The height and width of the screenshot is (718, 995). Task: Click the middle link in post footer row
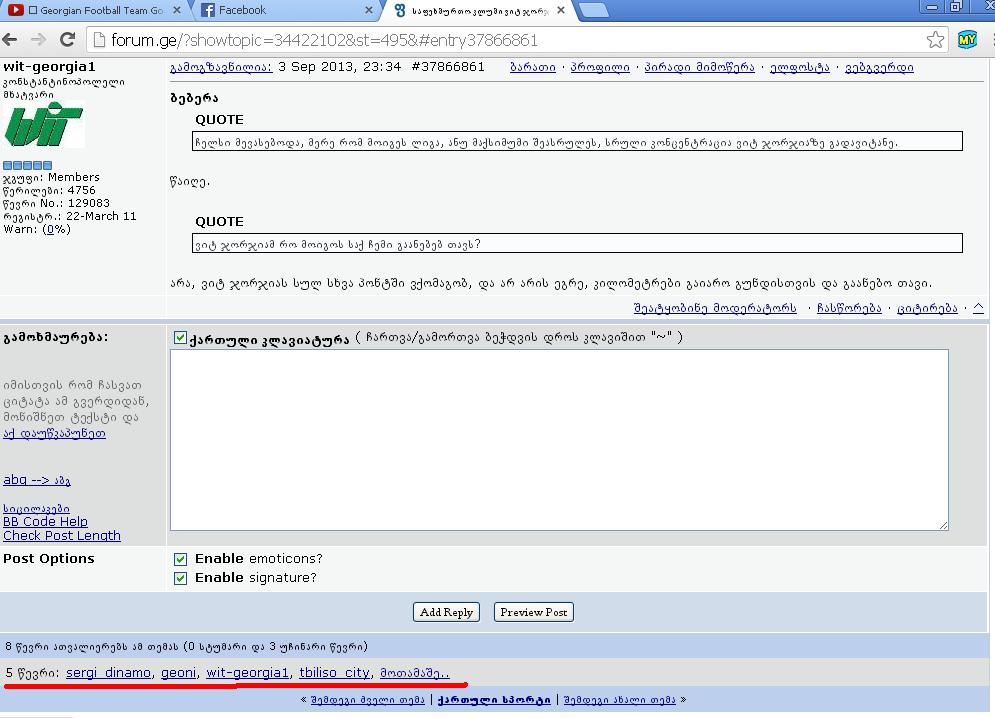849,308
